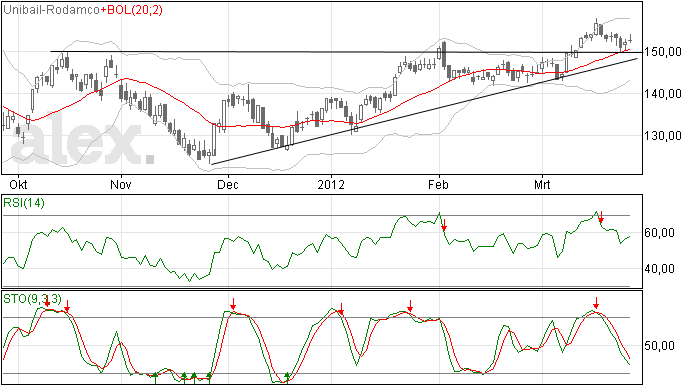
Task: Click the Nov month label
Action: [121, 184]
